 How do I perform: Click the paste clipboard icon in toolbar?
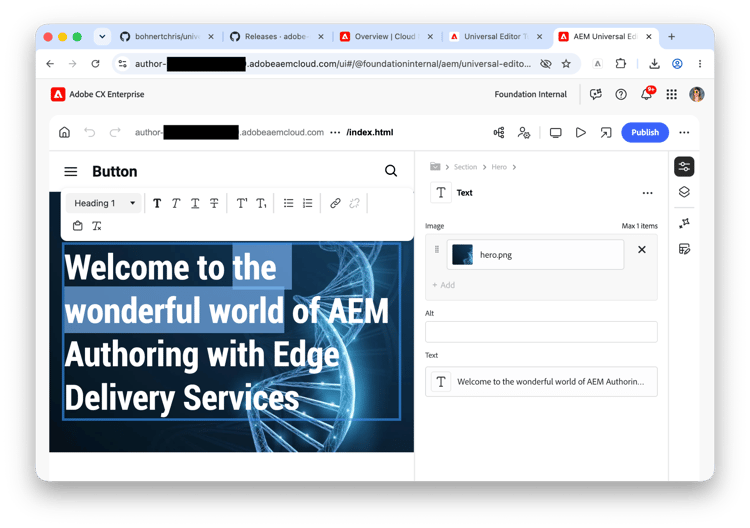(x=77, y=226)
